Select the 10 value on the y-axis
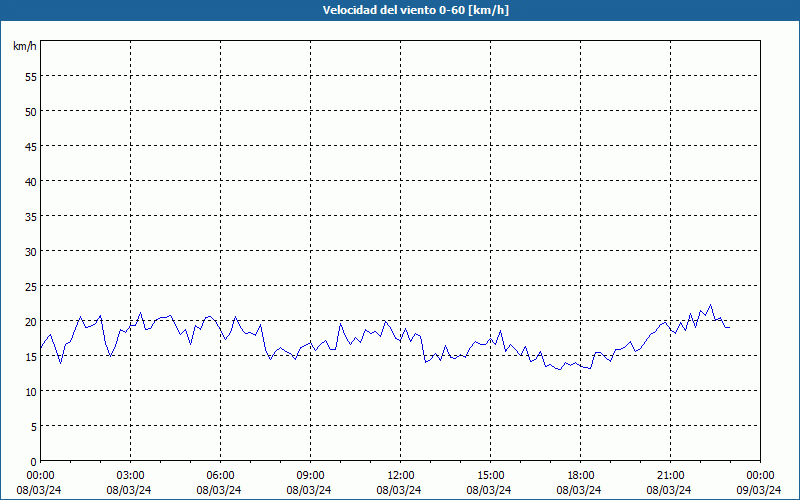This screenshot has height=500, width=800. 31,392
